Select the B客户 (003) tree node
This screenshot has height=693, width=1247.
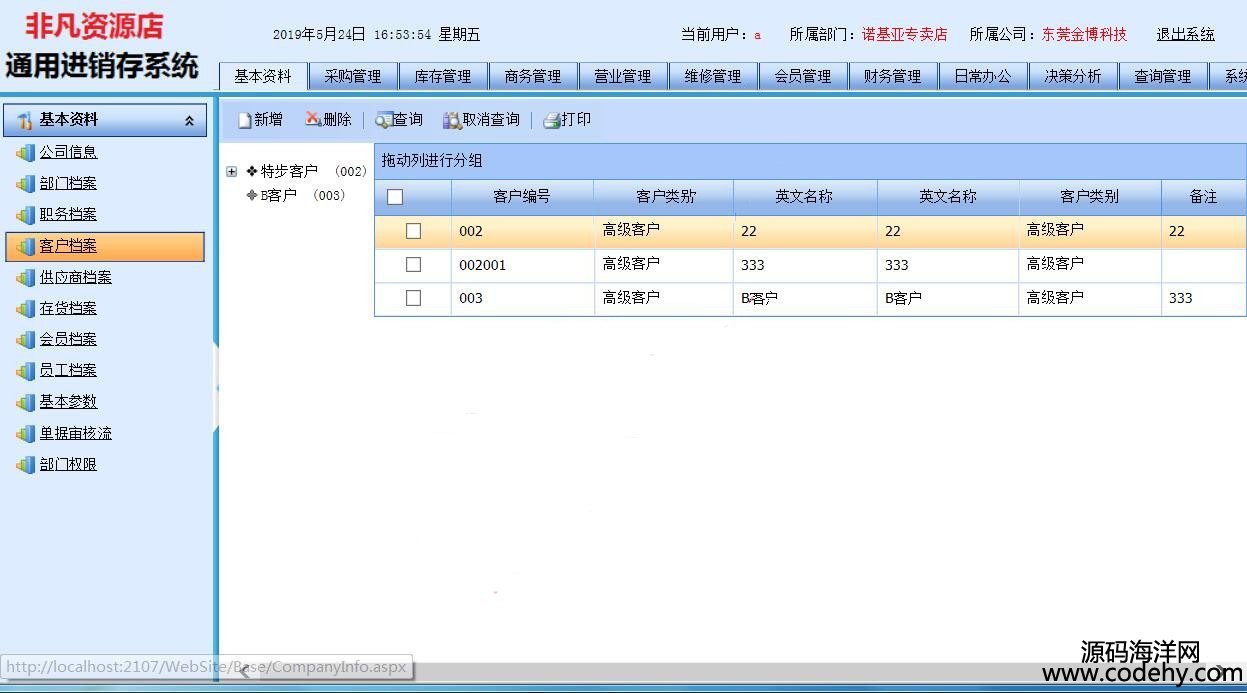[279, 196]
